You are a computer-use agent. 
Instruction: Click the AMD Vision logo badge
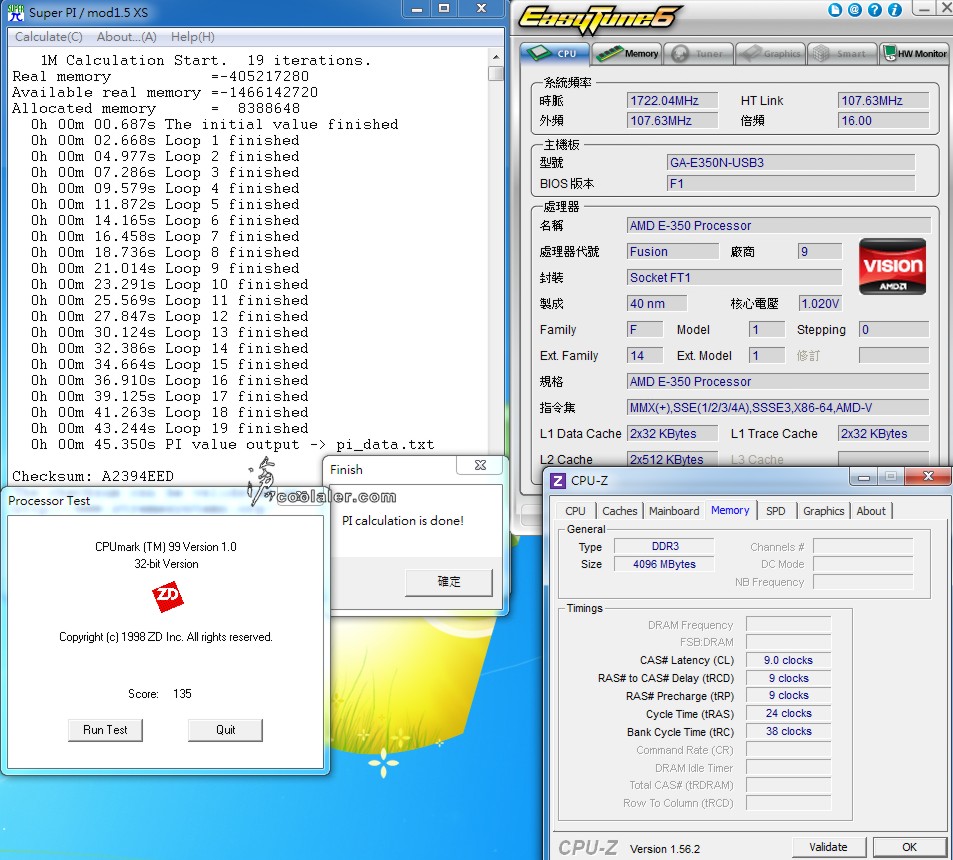(892, 267)
